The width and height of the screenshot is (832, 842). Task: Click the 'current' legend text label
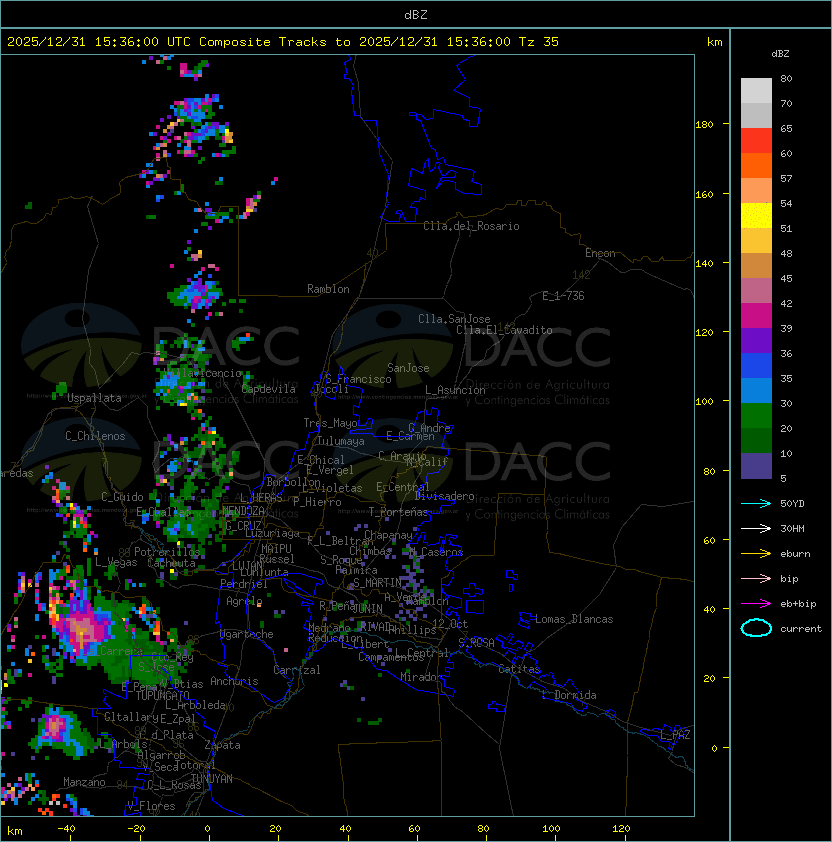[x=801, y=629]
